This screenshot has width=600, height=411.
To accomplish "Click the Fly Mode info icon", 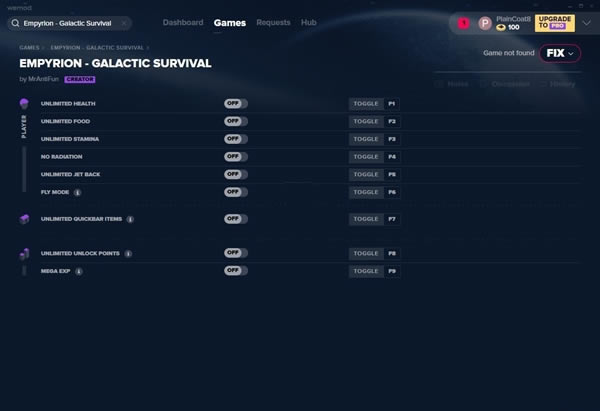I will coord(78,192).
